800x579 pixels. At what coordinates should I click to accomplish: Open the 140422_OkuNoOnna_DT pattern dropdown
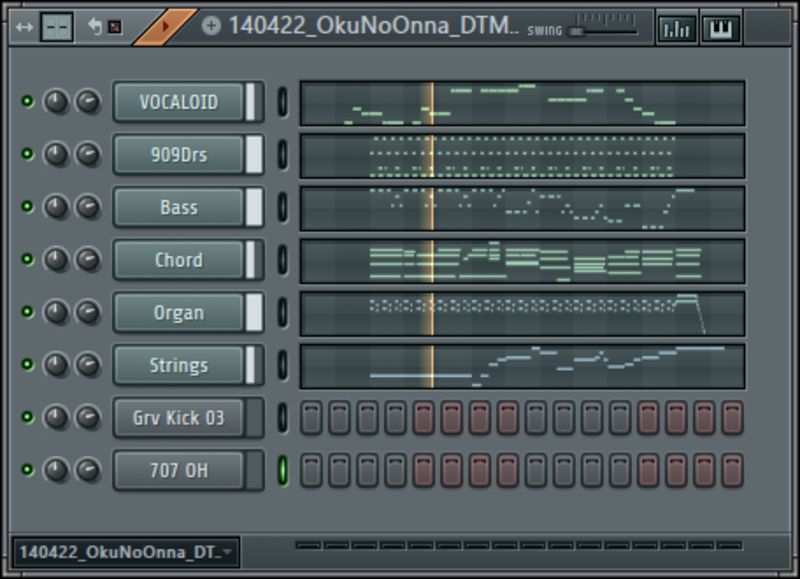click(x=126, y=552)
